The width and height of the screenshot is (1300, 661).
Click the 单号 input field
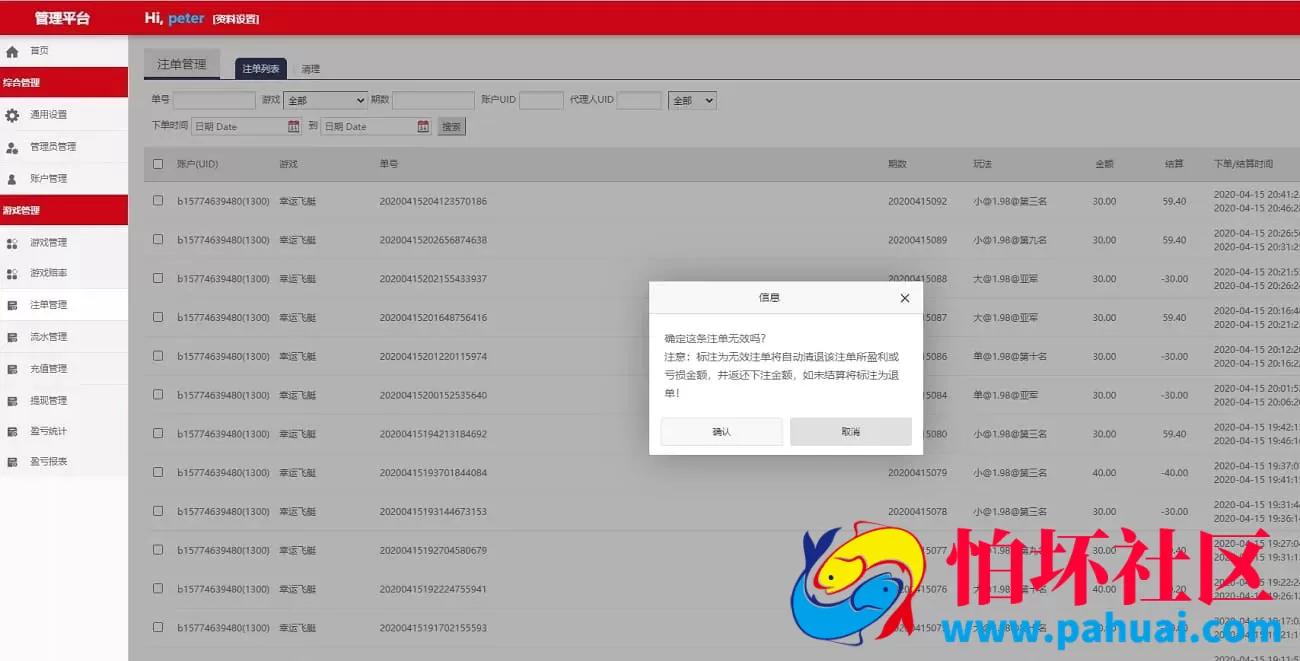coord(214,100)
